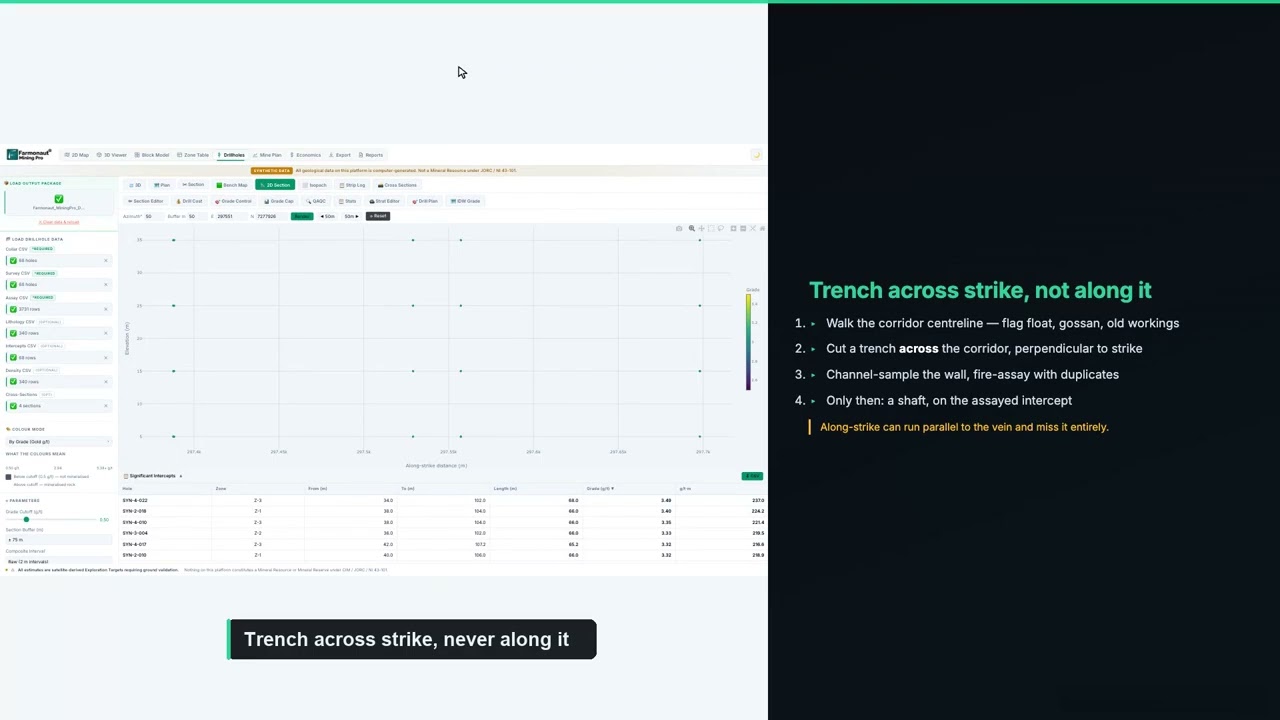Collapse the Parameters section

pos(23,500)
